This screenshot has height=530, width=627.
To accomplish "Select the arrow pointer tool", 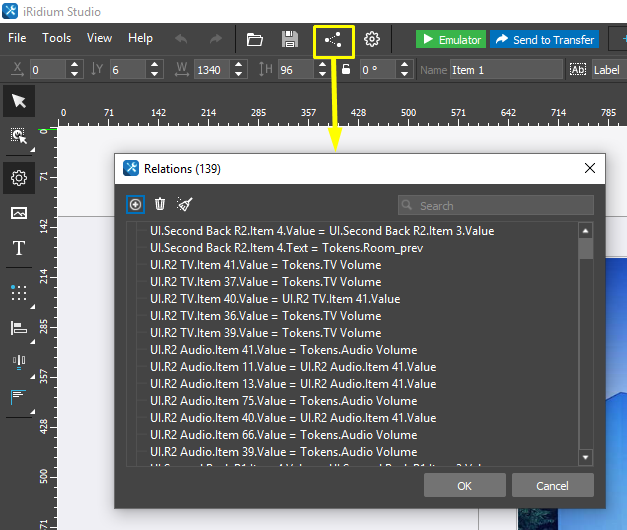I will click(x=19, y=101).
